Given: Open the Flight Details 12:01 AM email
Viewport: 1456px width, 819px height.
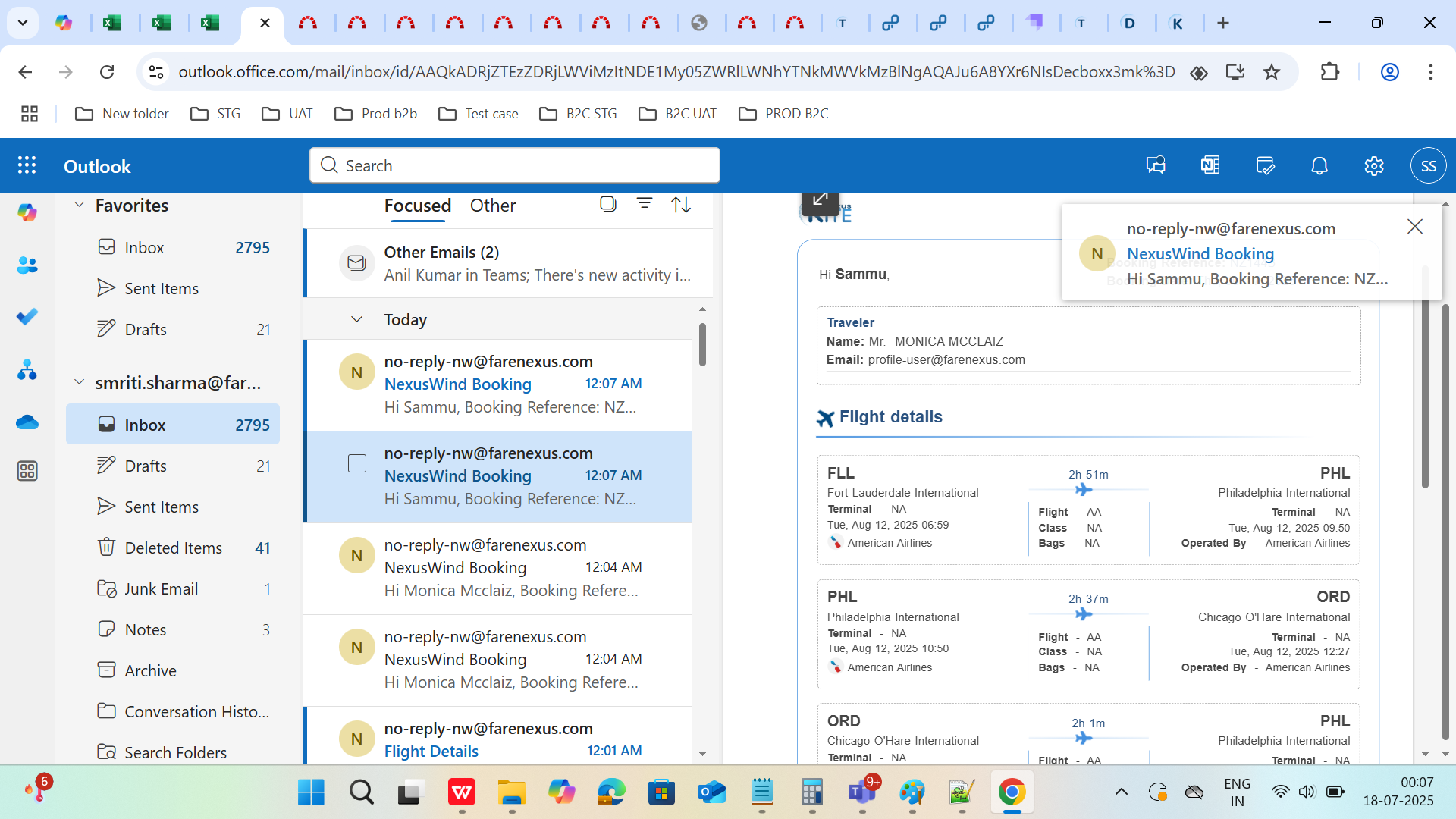Looking at the screenshot, I should pyautogui.click(x=498, y=737).
